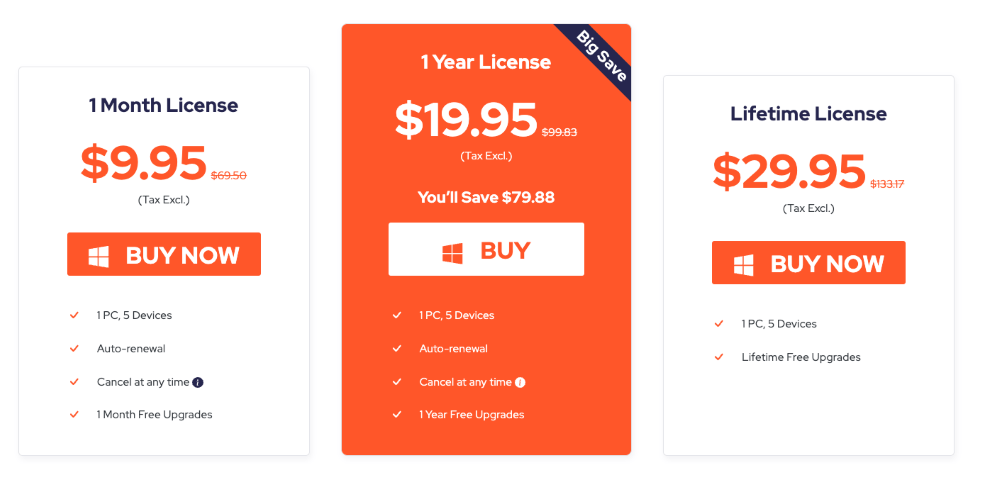
Task: Click the $19.95 price text
Action: tap(466, 120)
